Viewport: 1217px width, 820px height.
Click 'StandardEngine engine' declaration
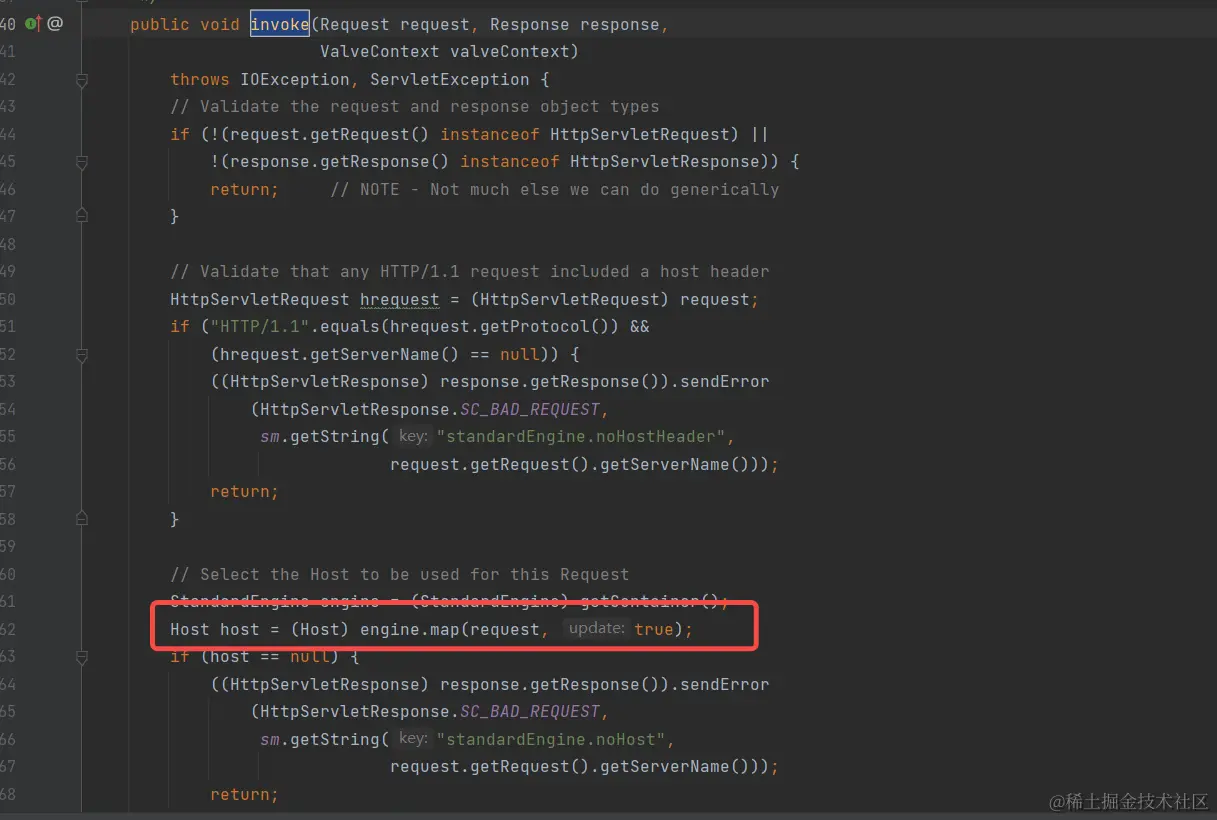pyautogui.click(x=275, y=601)
